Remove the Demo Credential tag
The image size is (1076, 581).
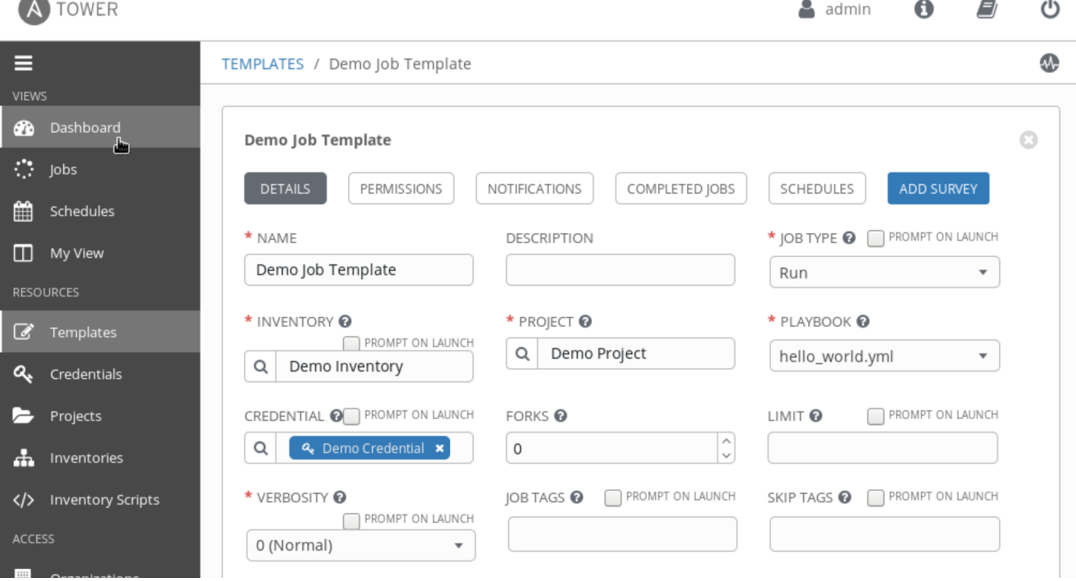[439, 448]
